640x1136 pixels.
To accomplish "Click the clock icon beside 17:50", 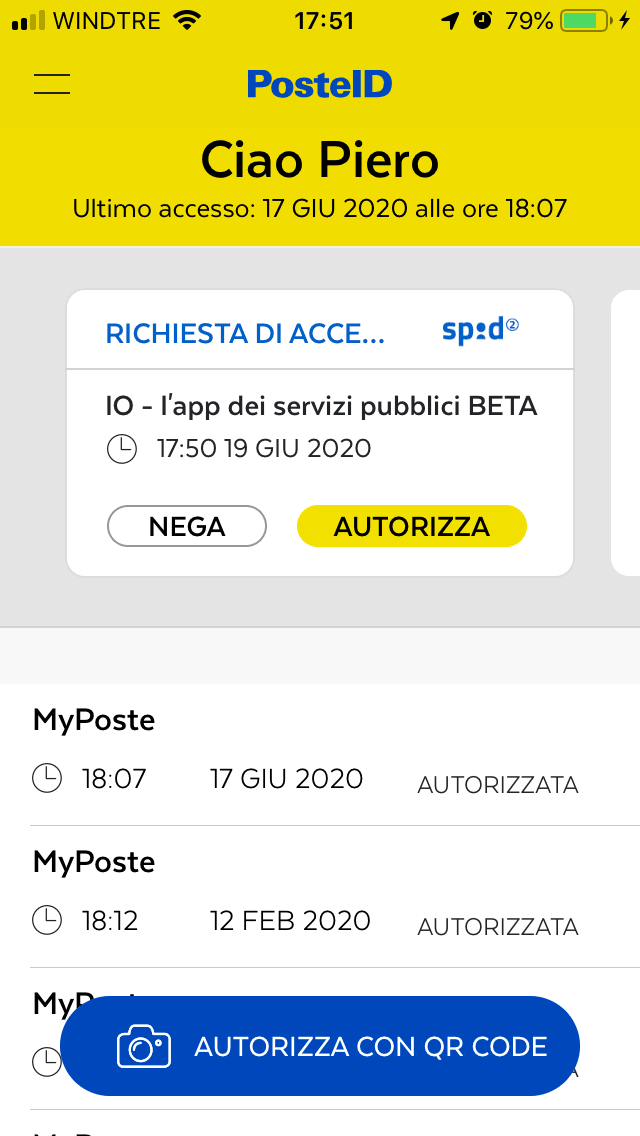I will click(x=121, y=448).
